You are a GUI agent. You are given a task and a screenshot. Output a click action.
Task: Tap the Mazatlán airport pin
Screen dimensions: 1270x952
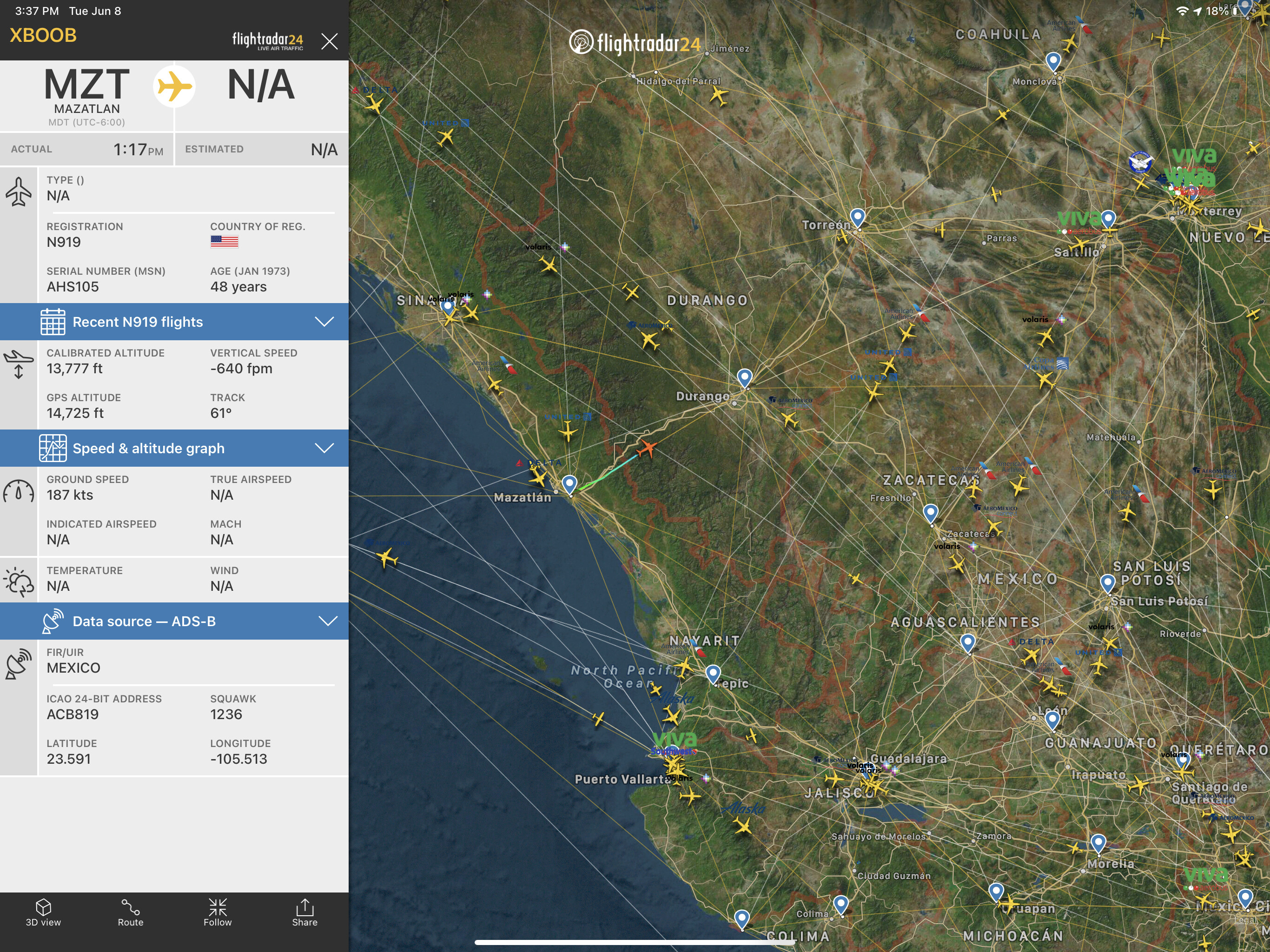(569, 484)
